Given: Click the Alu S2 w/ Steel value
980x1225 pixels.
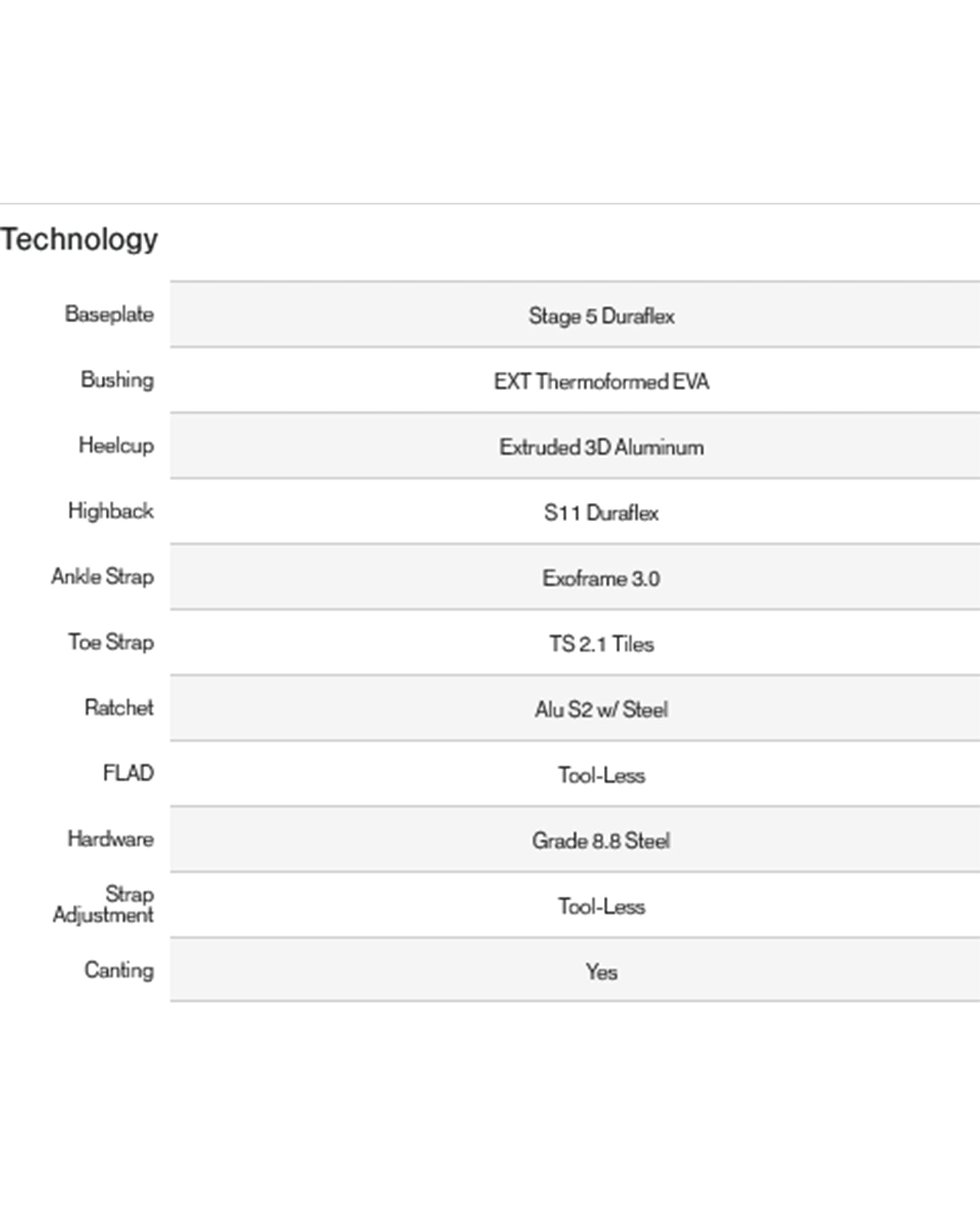Looking at the screenshot, I should coord(601,709).
